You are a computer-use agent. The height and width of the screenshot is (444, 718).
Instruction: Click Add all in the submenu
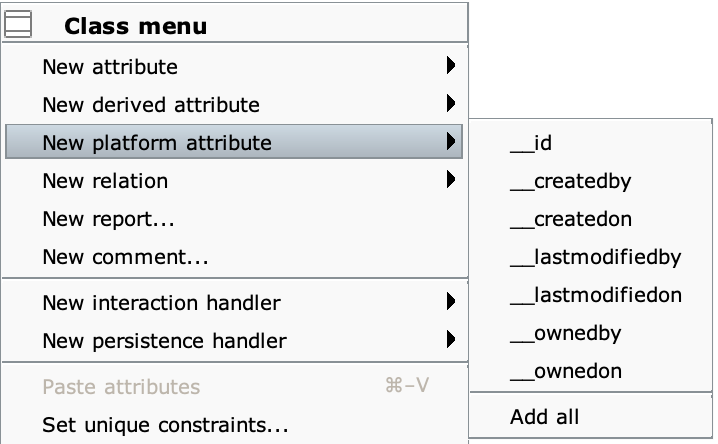[x=591, y=417]
